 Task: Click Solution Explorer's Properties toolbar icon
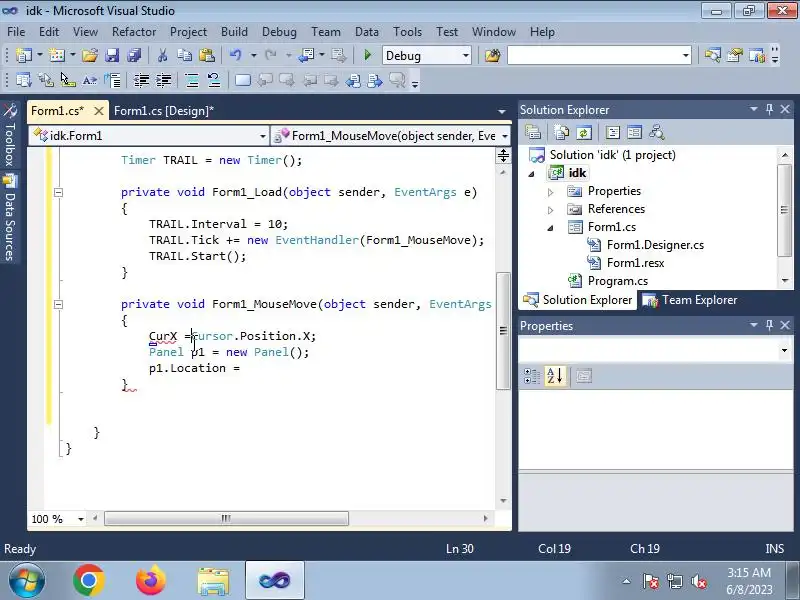pos(533,133)
